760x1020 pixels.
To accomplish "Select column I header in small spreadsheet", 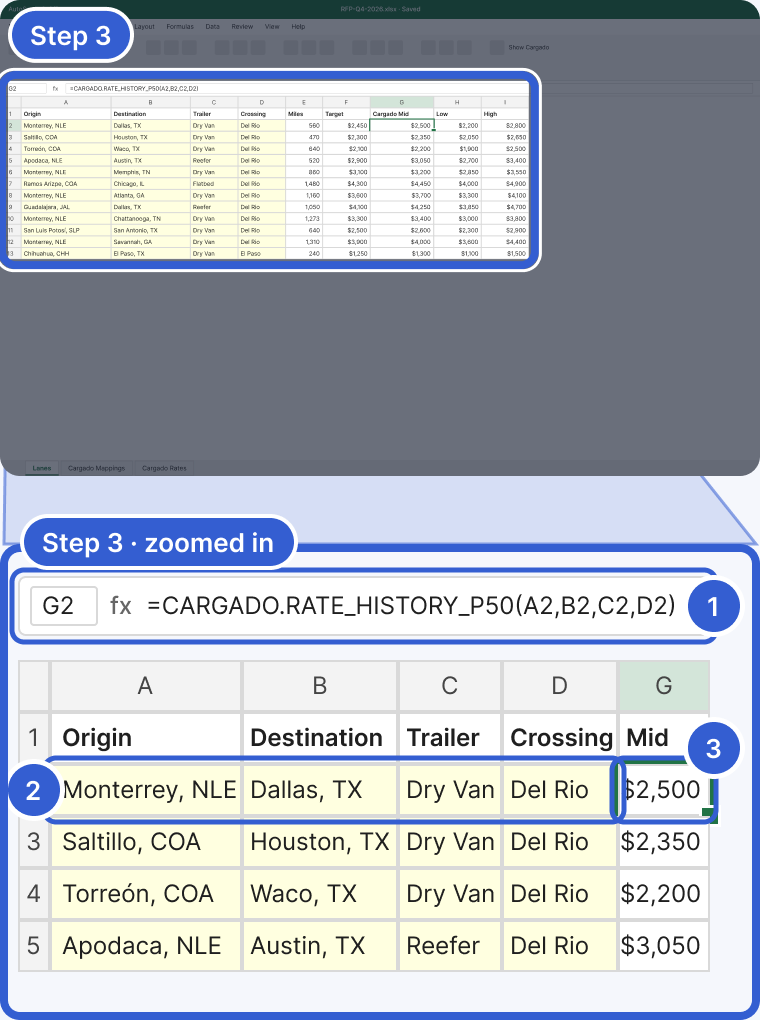I will coord(505,102).
